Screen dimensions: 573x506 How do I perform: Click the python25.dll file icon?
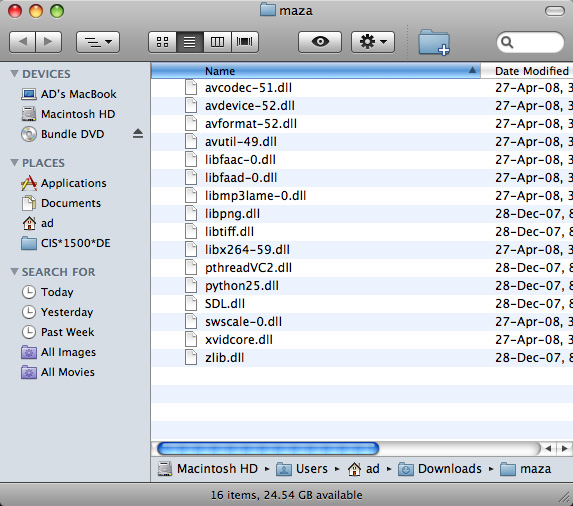click(191, 286)
